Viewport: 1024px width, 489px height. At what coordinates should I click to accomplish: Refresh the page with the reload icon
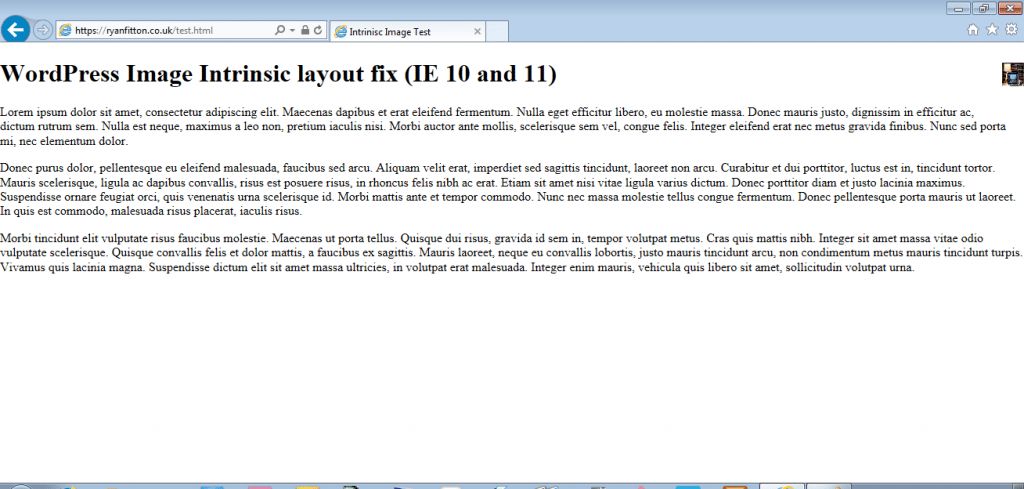pos(317,31)
